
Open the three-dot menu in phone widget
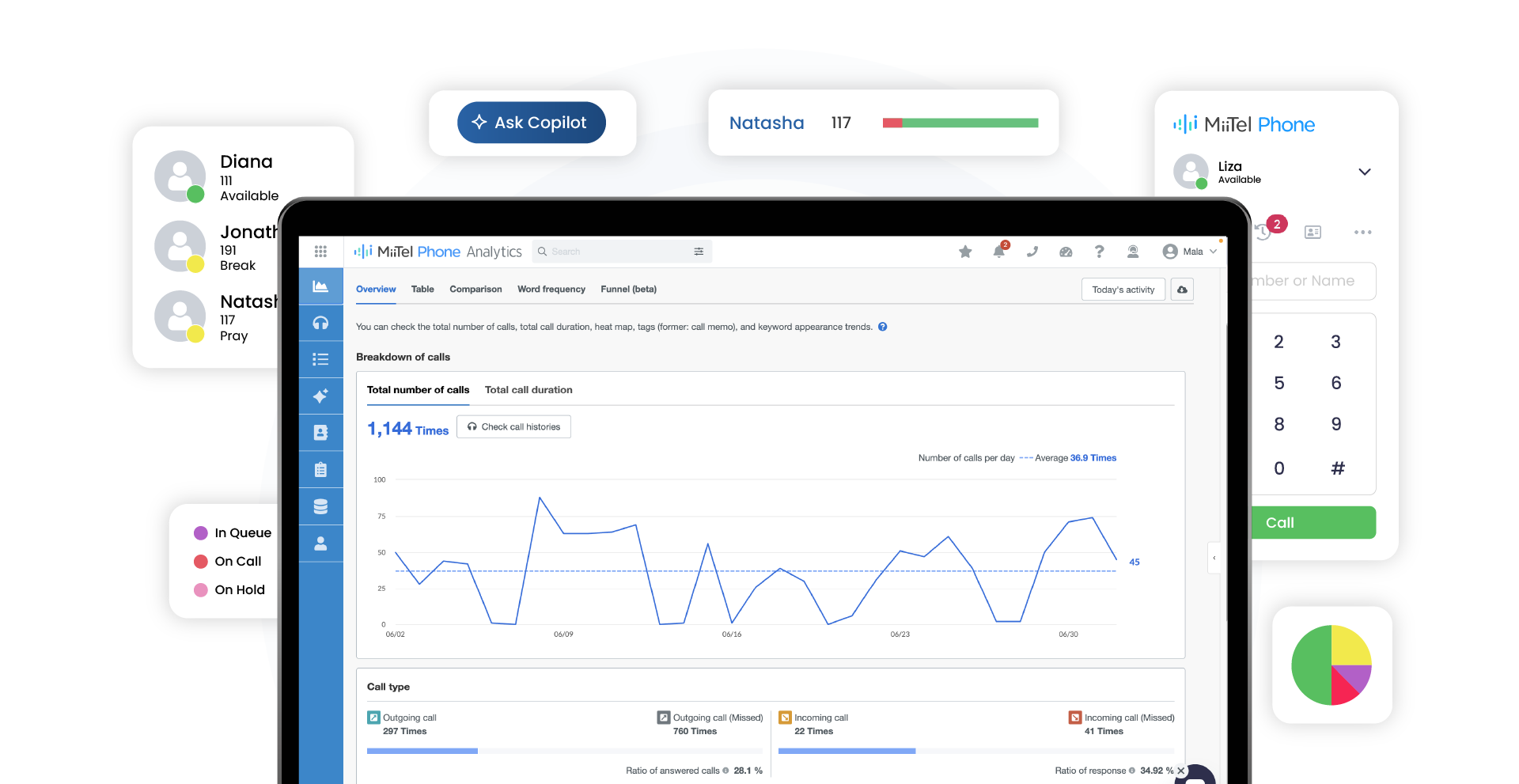point(1362,232)
